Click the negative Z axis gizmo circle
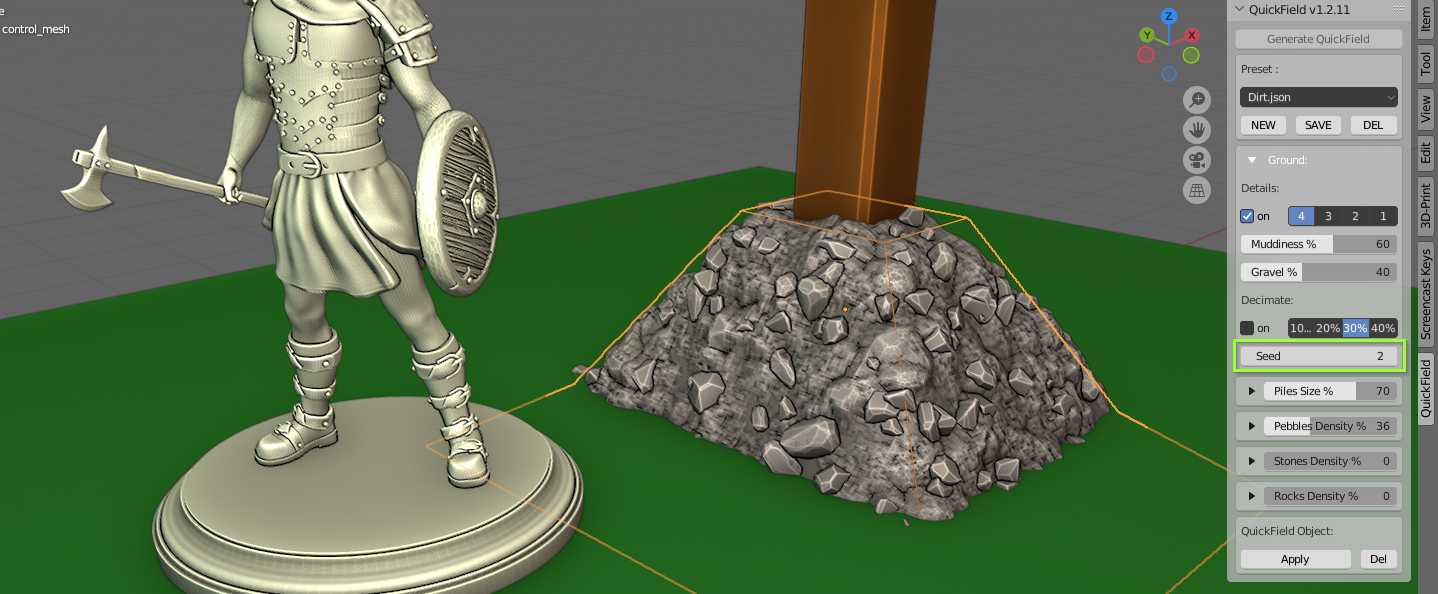Viewport: 1438px width, 594px height. click(x=1169, y=74)
